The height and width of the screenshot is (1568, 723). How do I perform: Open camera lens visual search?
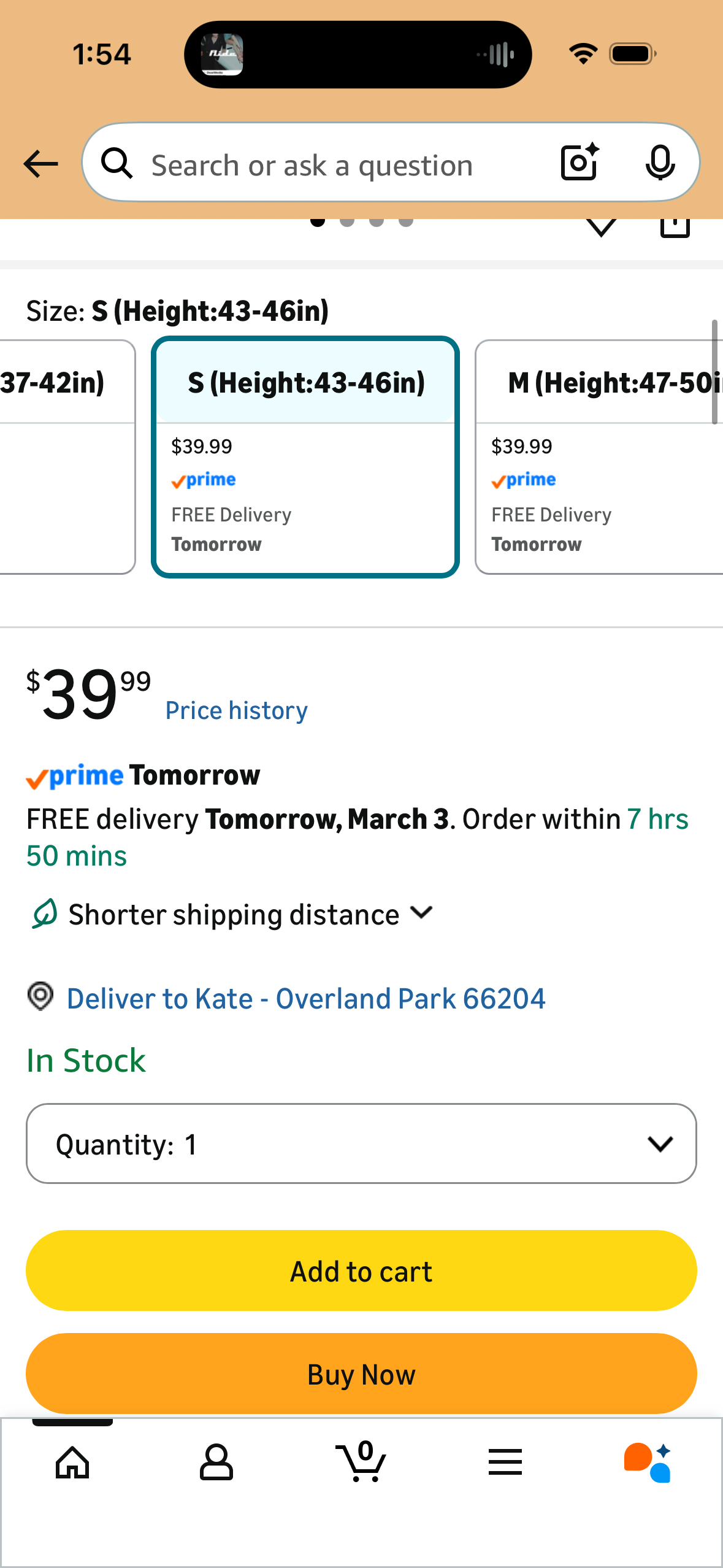point(580,163)
